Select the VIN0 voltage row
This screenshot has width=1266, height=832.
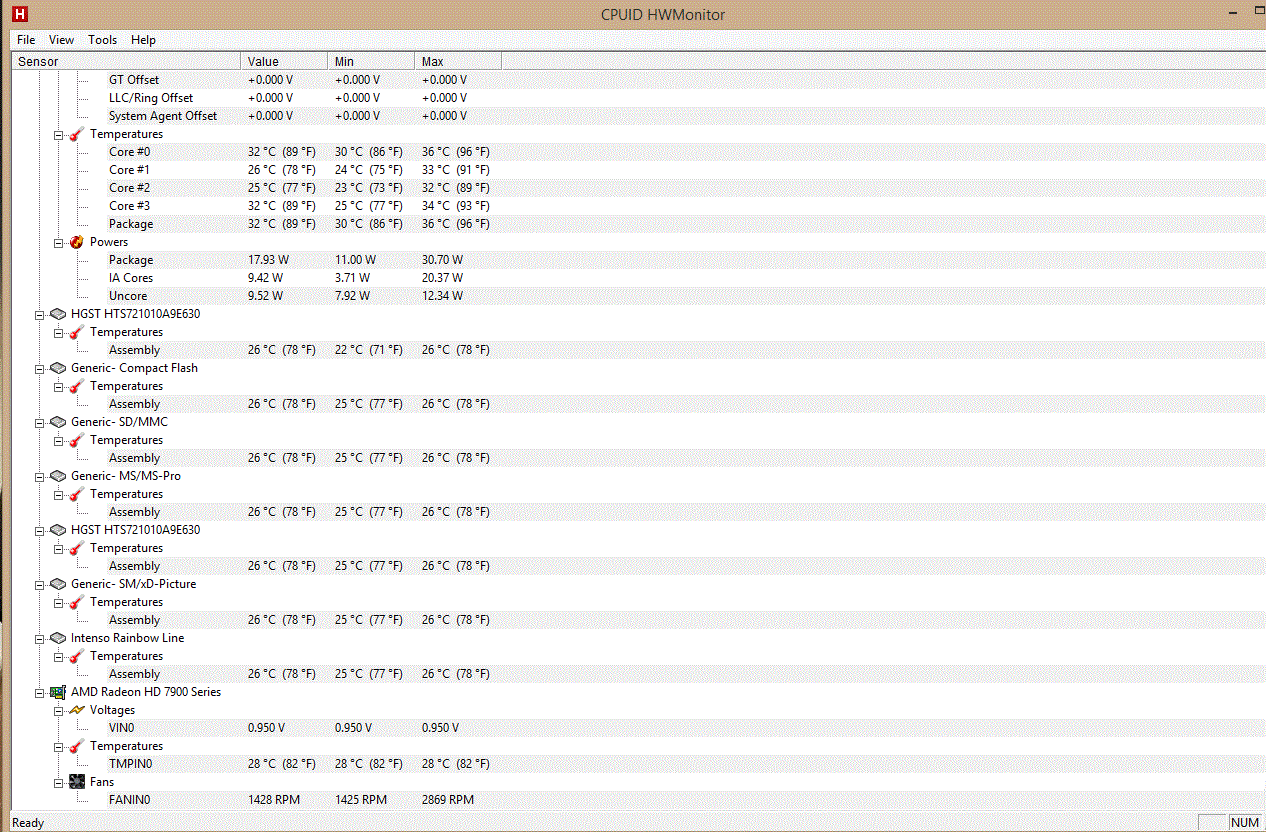tap(637, 728)
